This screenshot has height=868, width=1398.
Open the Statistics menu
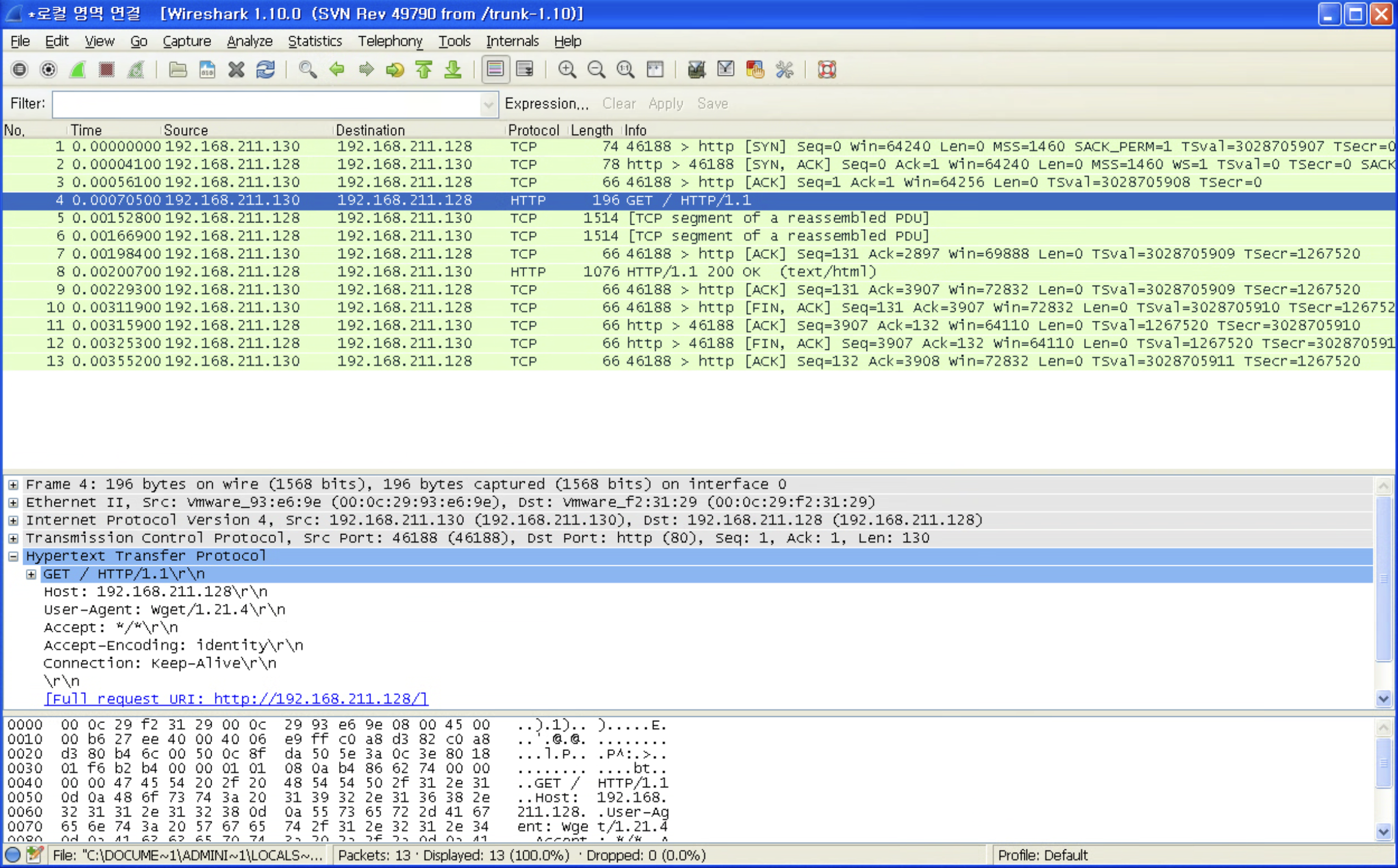coord(315,41)
